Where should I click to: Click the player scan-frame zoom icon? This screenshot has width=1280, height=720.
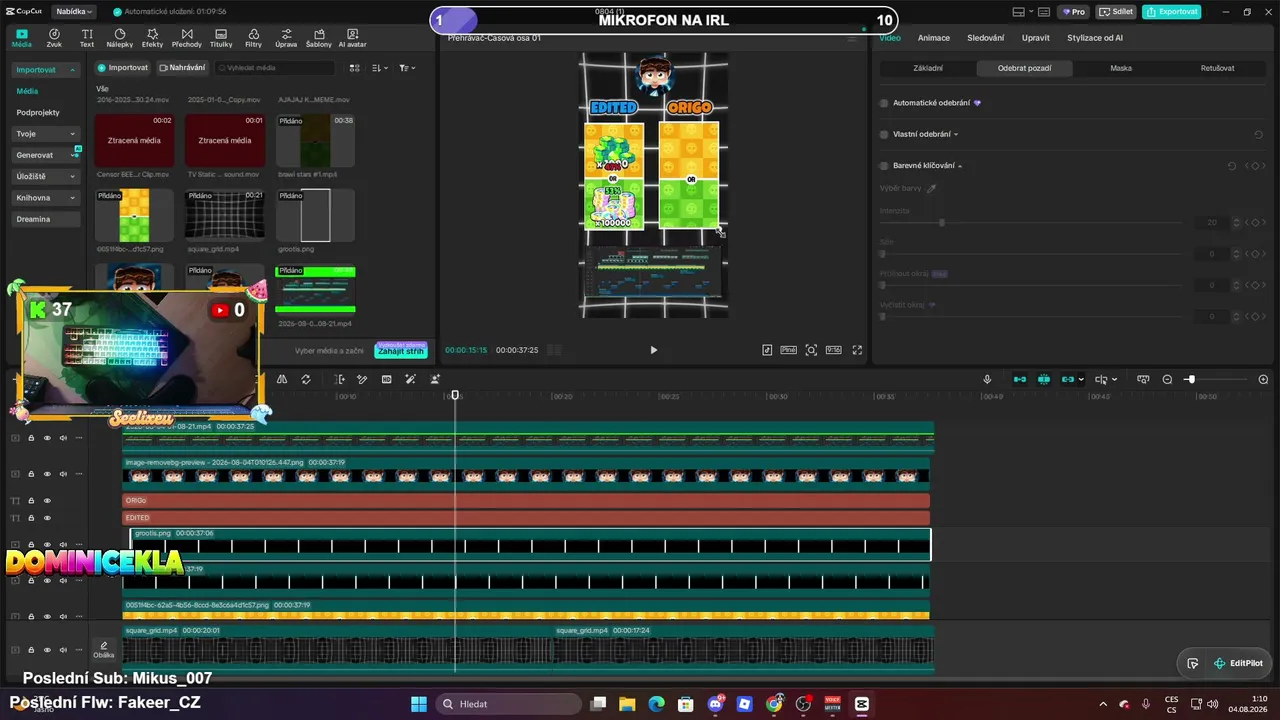811,350
